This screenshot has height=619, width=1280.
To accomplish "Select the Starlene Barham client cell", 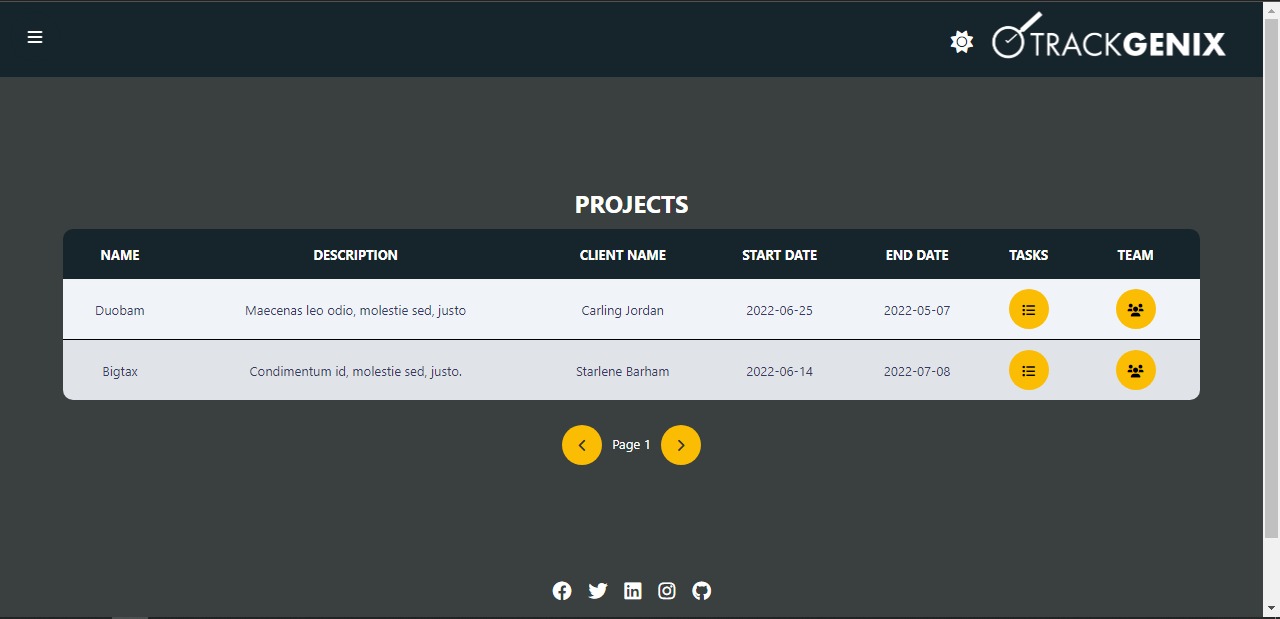I will [x=622, y=372].
